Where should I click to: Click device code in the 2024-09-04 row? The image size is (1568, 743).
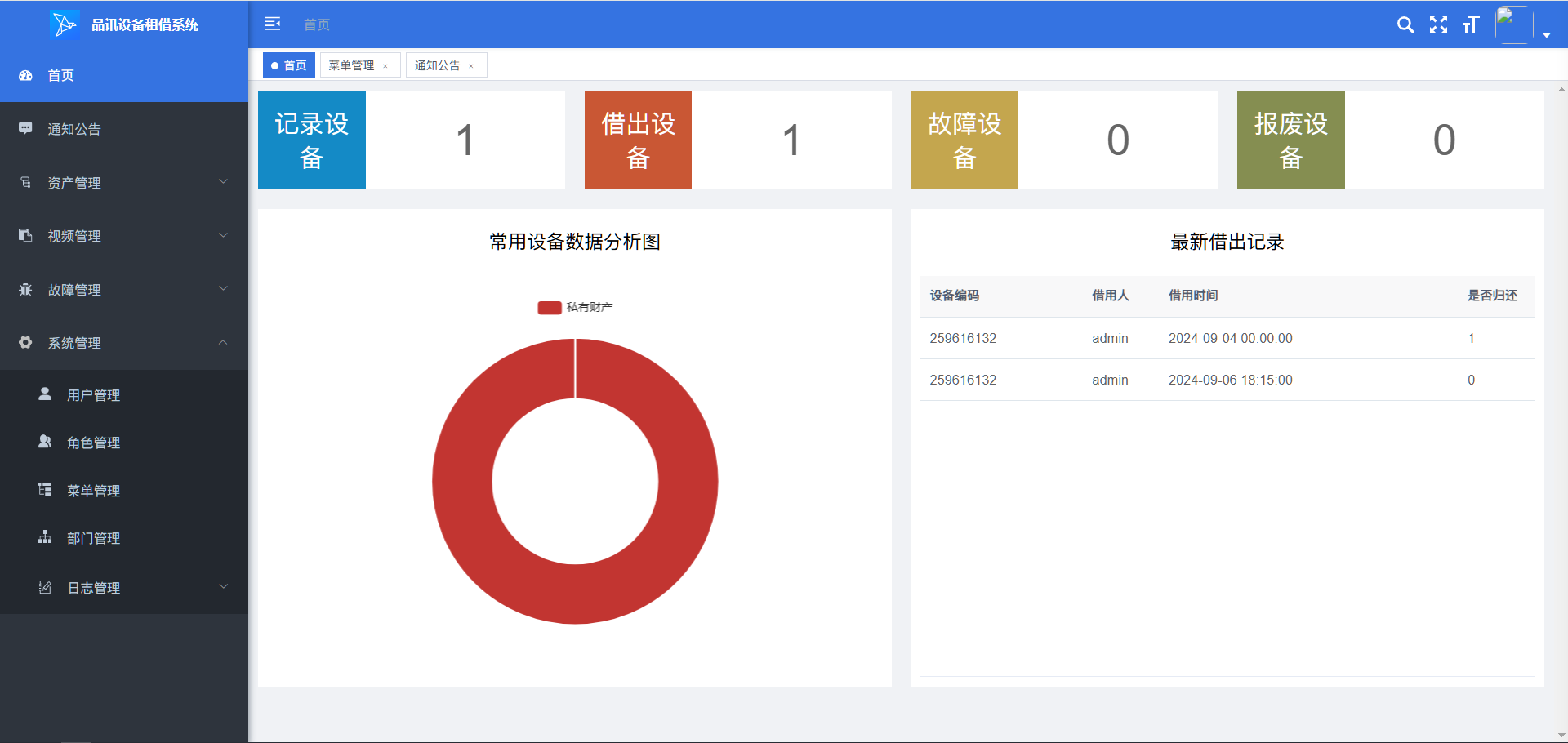click(963, 338)
